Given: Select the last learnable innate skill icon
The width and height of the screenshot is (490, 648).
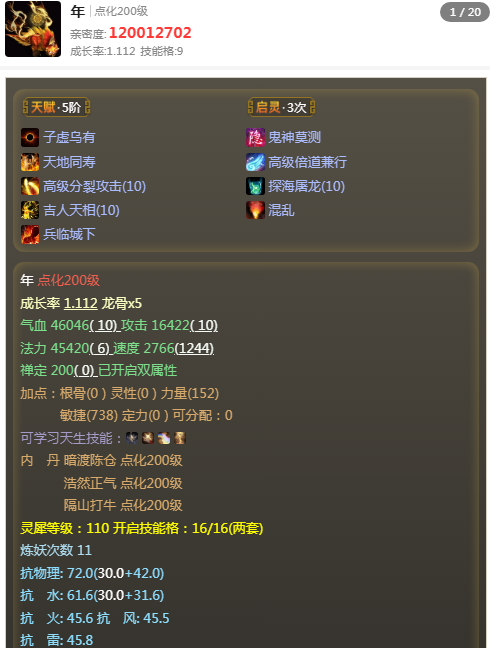Looking at the screenshot, I should 180,438.
